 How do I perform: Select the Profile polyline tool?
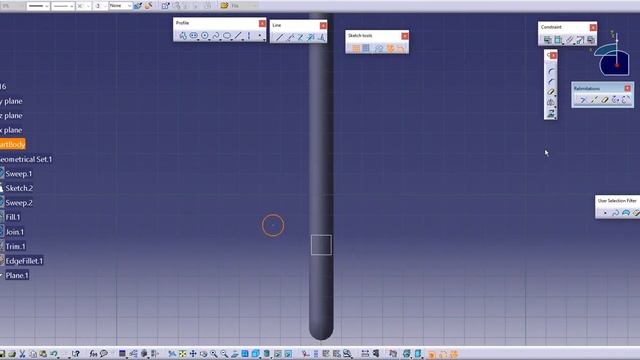[182, 36]
